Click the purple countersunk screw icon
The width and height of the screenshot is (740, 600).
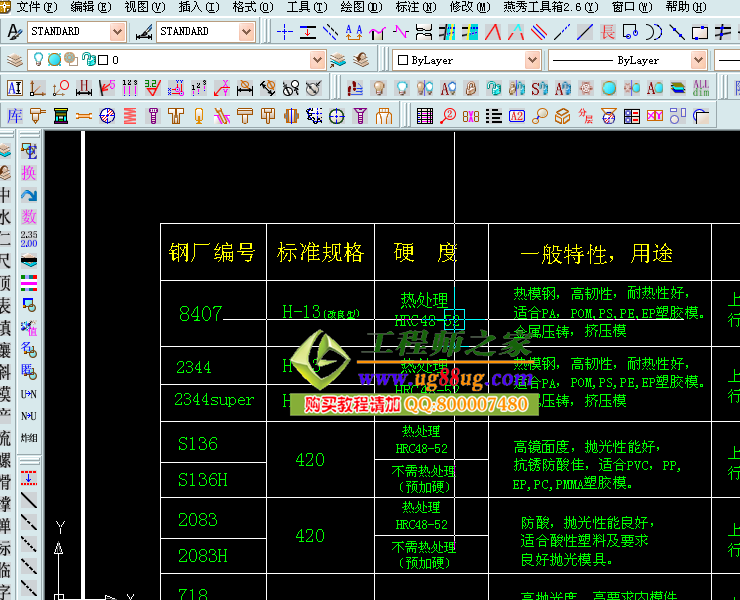(360, 116)
